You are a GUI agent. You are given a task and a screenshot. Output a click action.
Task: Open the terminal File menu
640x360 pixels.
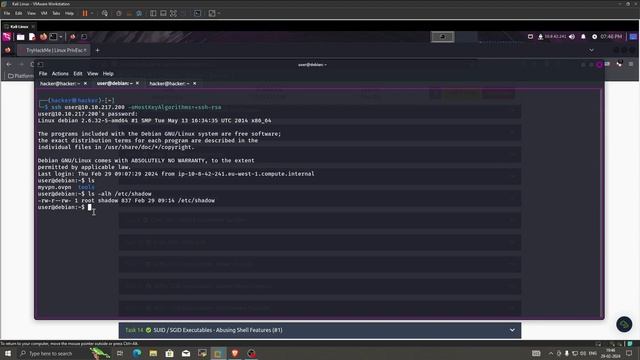[x=43, y=73]
